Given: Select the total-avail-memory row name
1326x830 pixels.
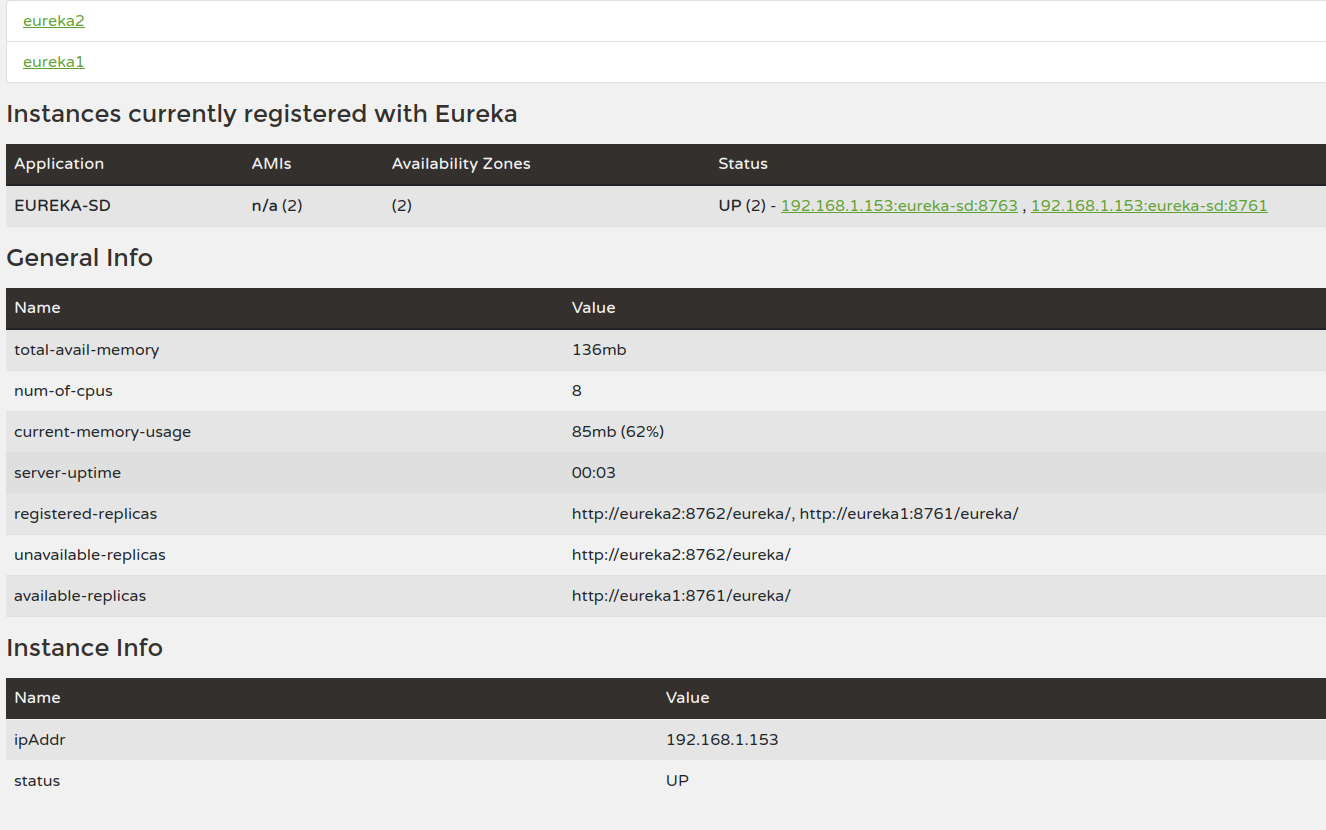Looking at the screenshot, I should pyautogui.click(x=86, y=350).
